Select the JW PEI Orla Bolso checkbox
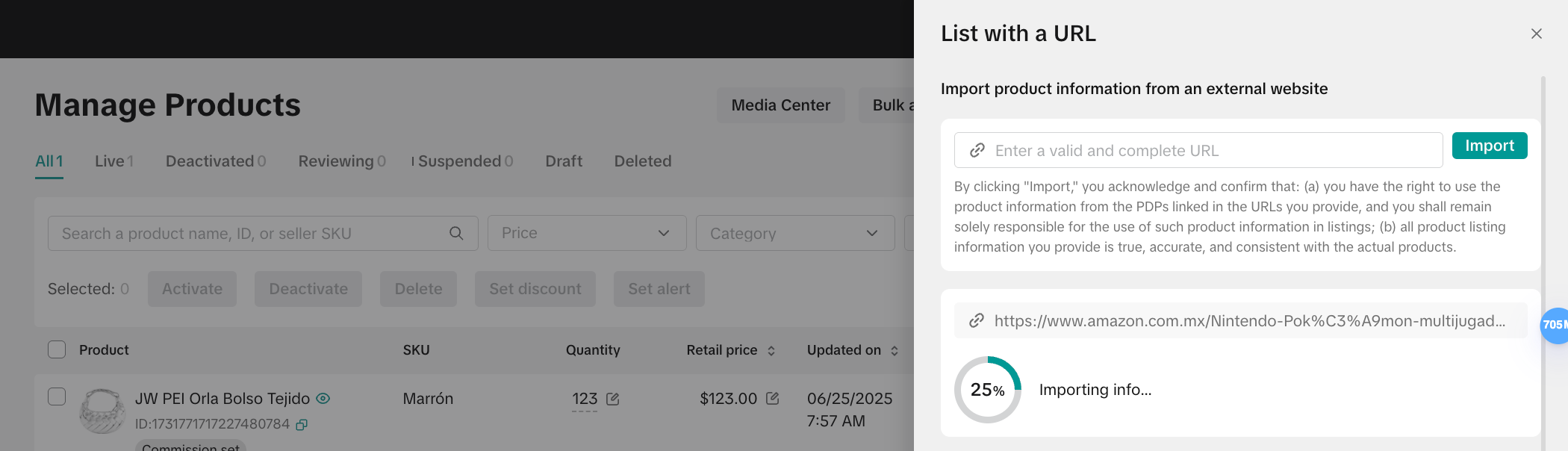This screenshot has height=451, width=1568. 57,396
